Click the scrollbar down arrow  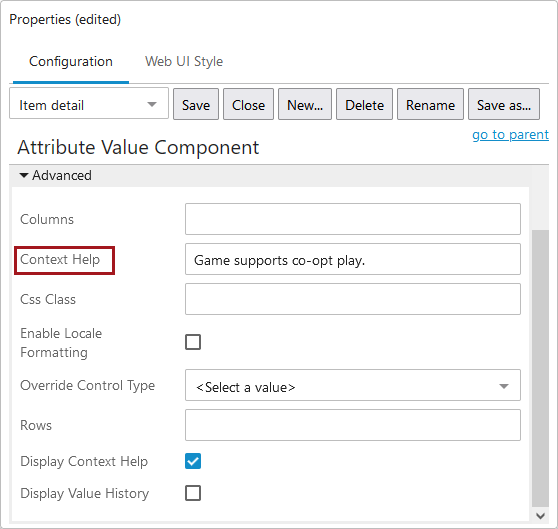[x=540, y=515]
